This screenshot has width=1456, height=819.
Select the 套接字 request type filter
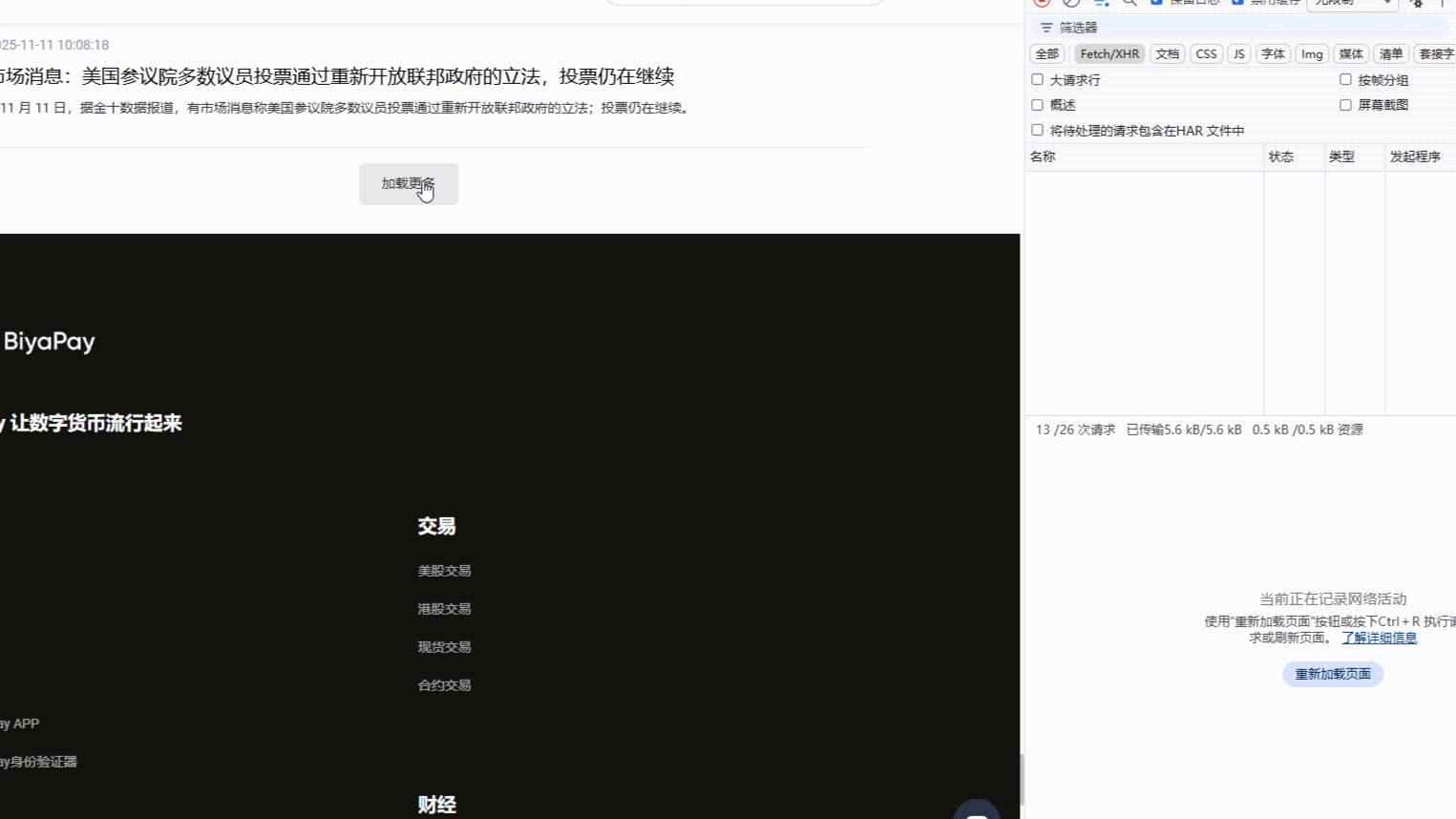[x=1435, y=54]
